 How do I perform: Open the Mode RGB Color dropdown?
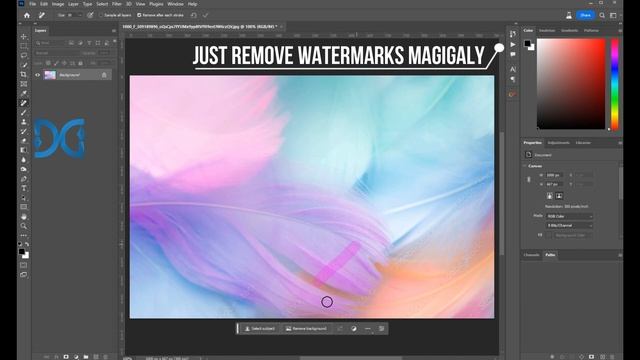tap(569, 216)
